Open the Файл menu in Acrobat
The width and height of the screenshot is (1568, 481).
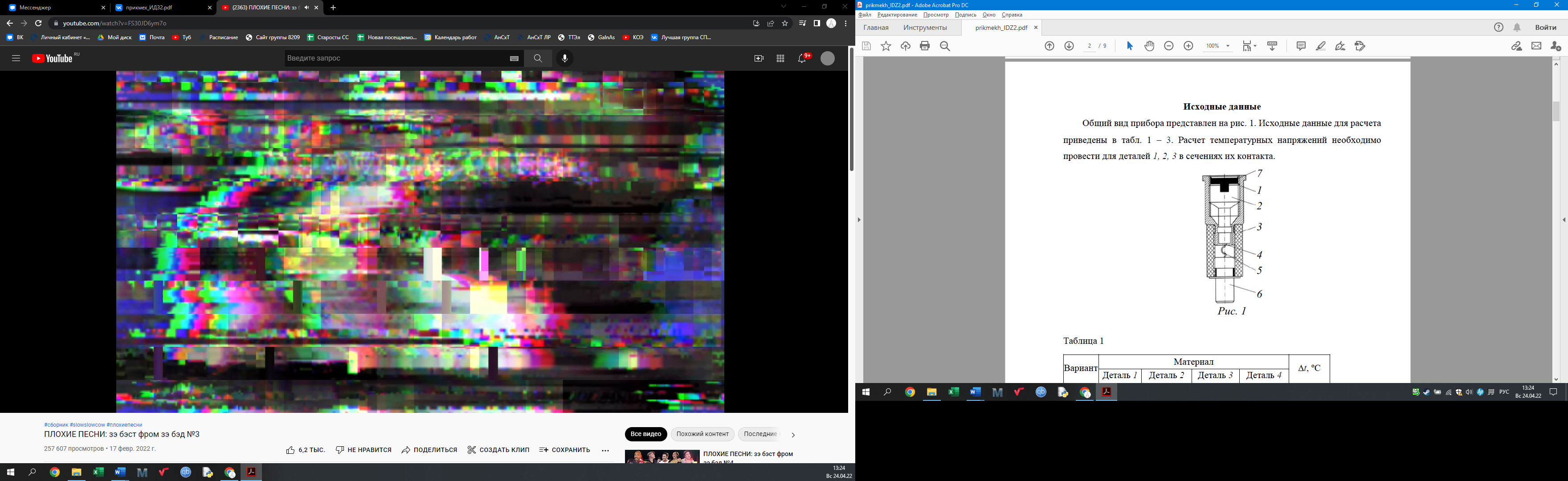tap(865, 15)
